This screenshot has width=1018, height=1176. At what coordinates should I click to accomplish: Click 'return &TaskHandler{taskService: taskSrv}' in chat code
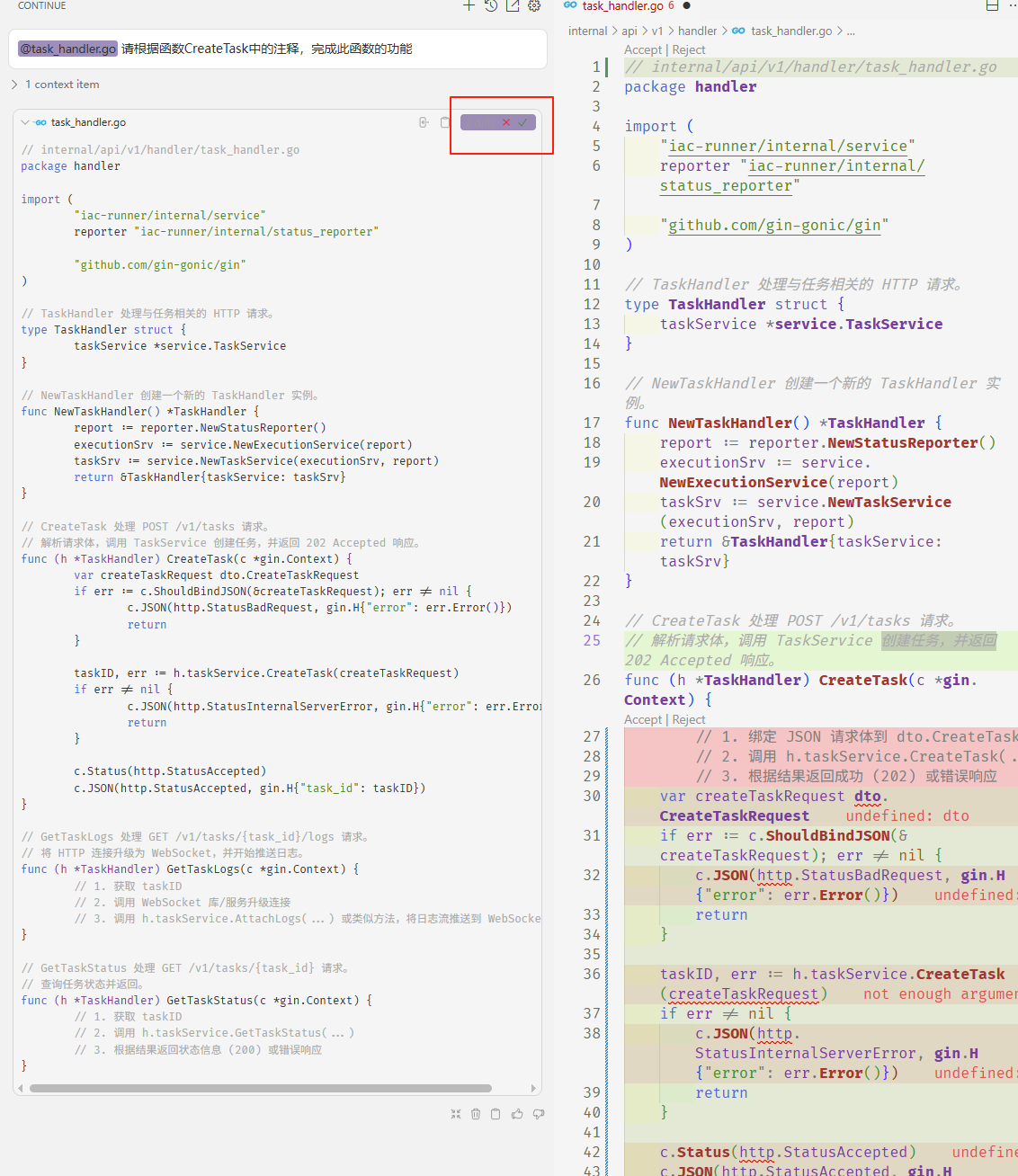210,477
